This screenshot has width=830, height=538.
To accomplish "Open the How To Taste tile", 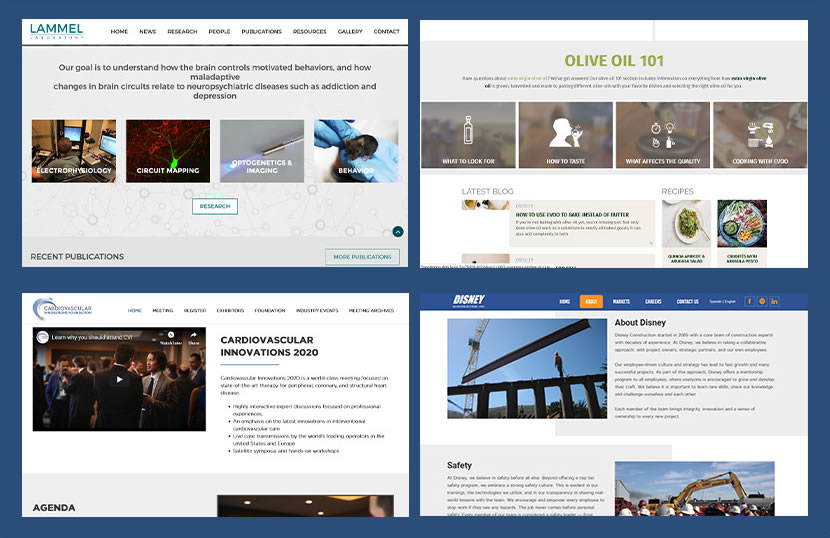I will coord(566,135).
